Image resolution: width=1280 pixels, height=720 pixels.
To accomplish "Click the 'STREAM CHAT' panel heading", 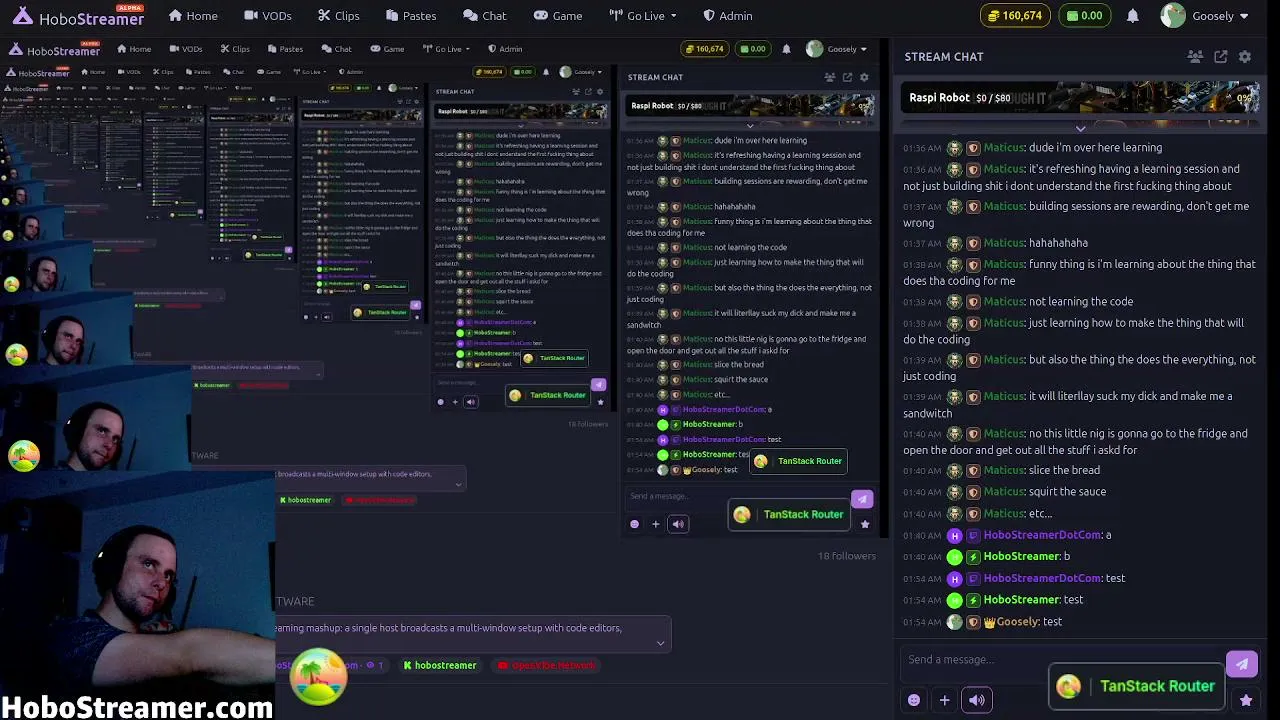I will coord(944,57).
